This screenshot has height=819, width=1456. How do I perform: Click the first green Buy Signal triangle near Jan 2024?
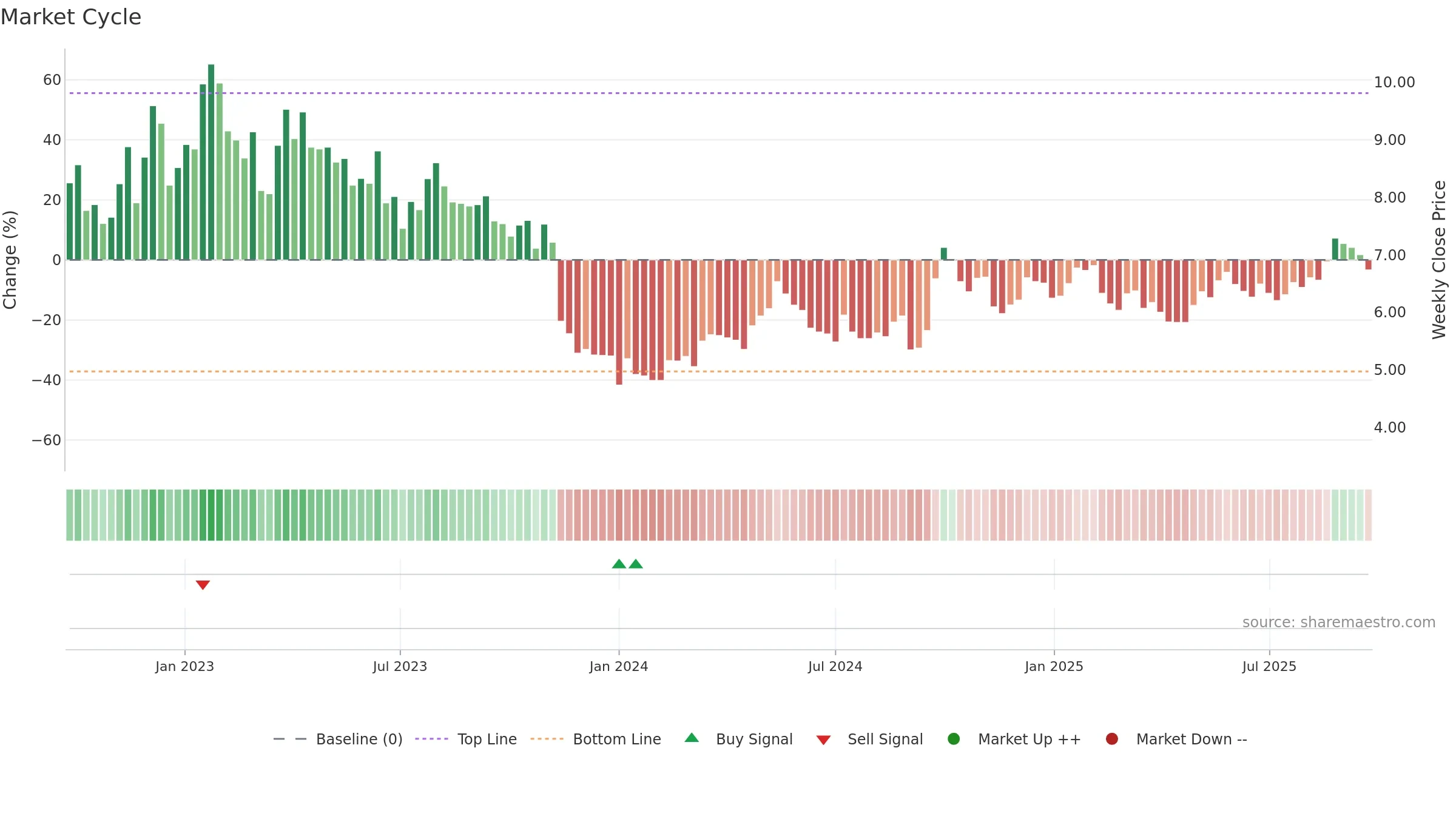pyautogui.click(x=619, y=564)
